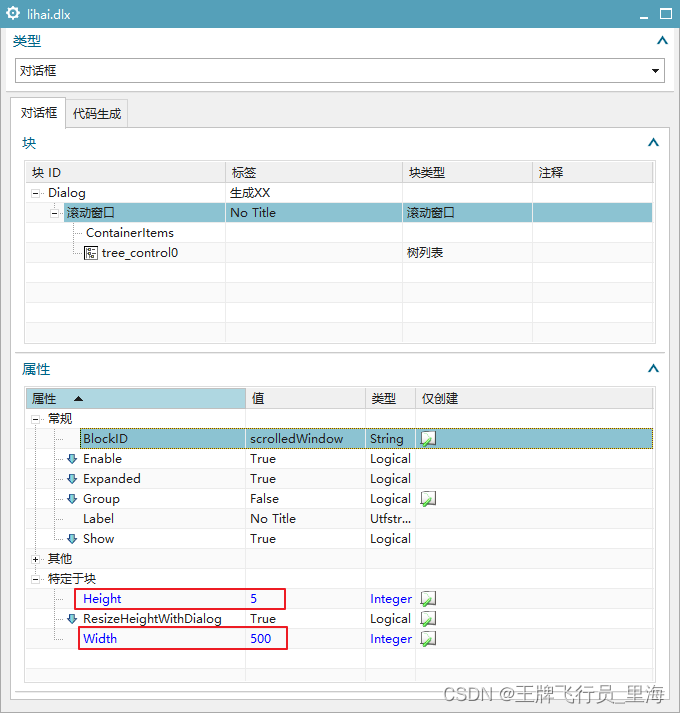
Task: Click the create-only icon in the Height row
Action: [428, 599]
